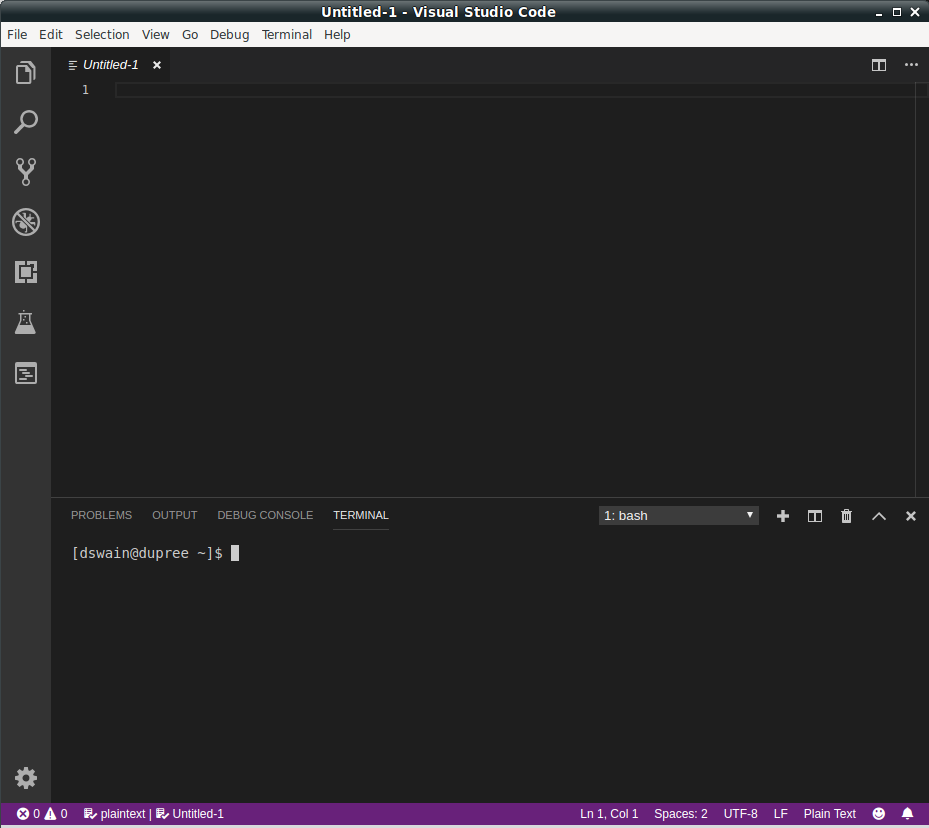Open the Help menu
Image resolution: width=929 pixels, height=828 pixels.
[337, 34]
